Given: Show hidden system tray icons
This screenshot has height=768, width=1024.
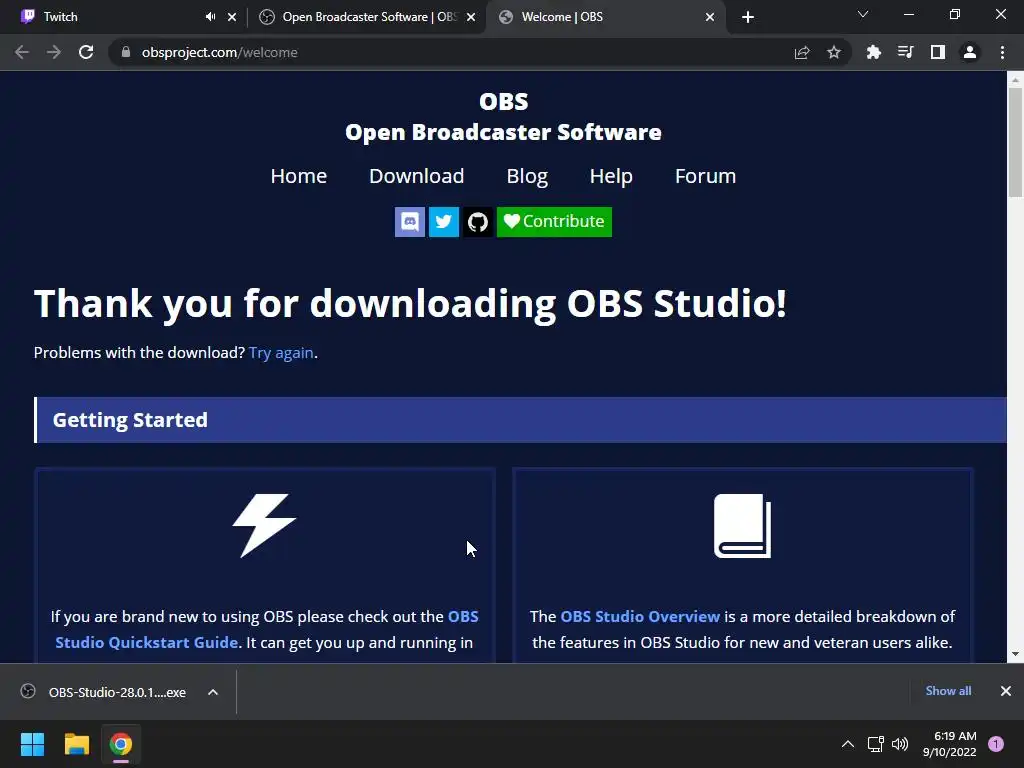Looking at the screenshot, I should pos(848,744).
